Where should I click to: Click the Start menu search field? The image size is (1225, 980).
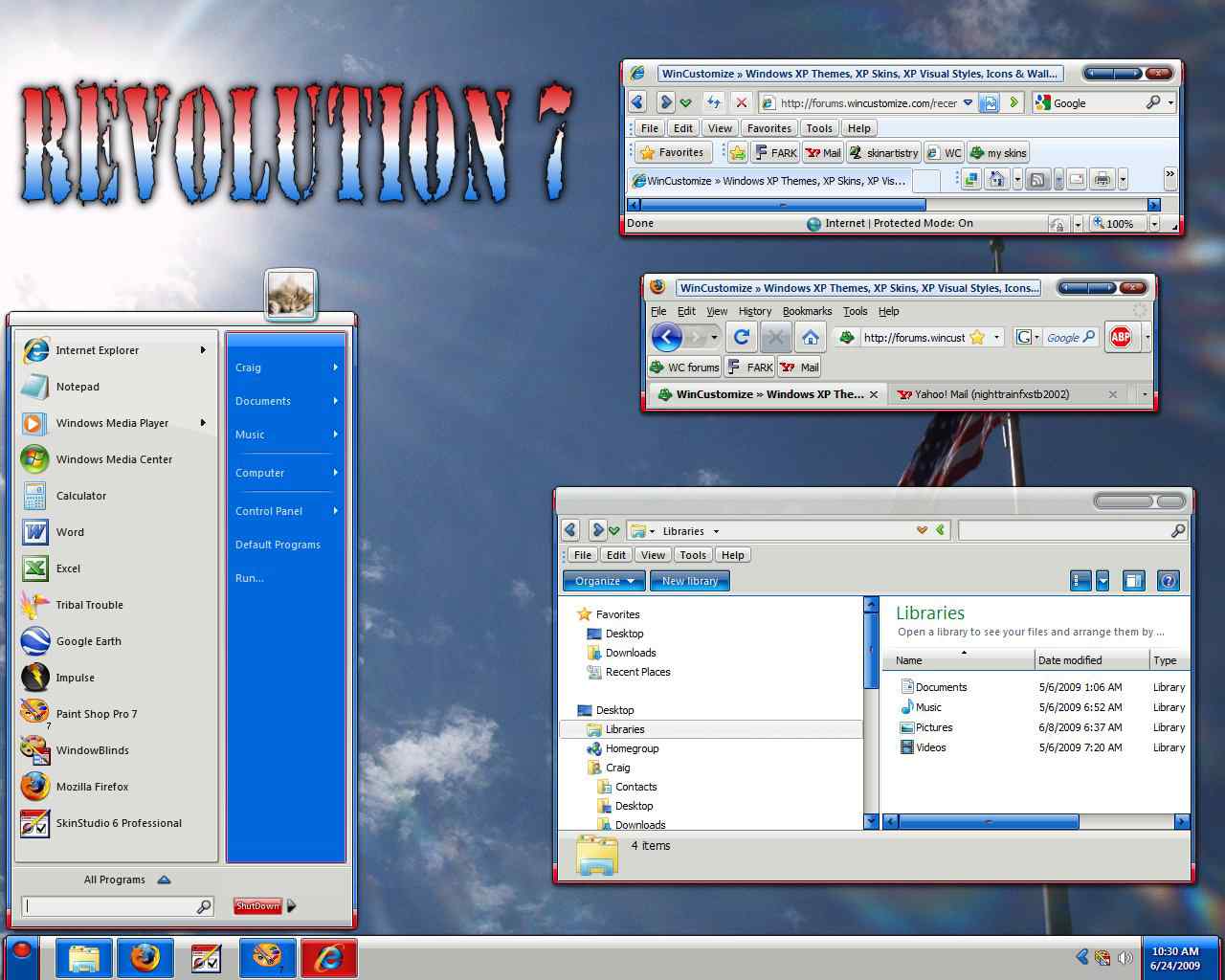[117, 905]
